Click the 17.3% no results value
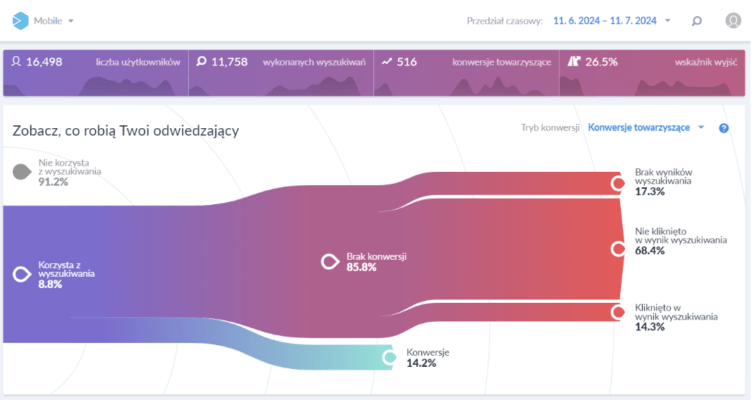The height and width of the screenshot is (400, 754). (650, 191)
